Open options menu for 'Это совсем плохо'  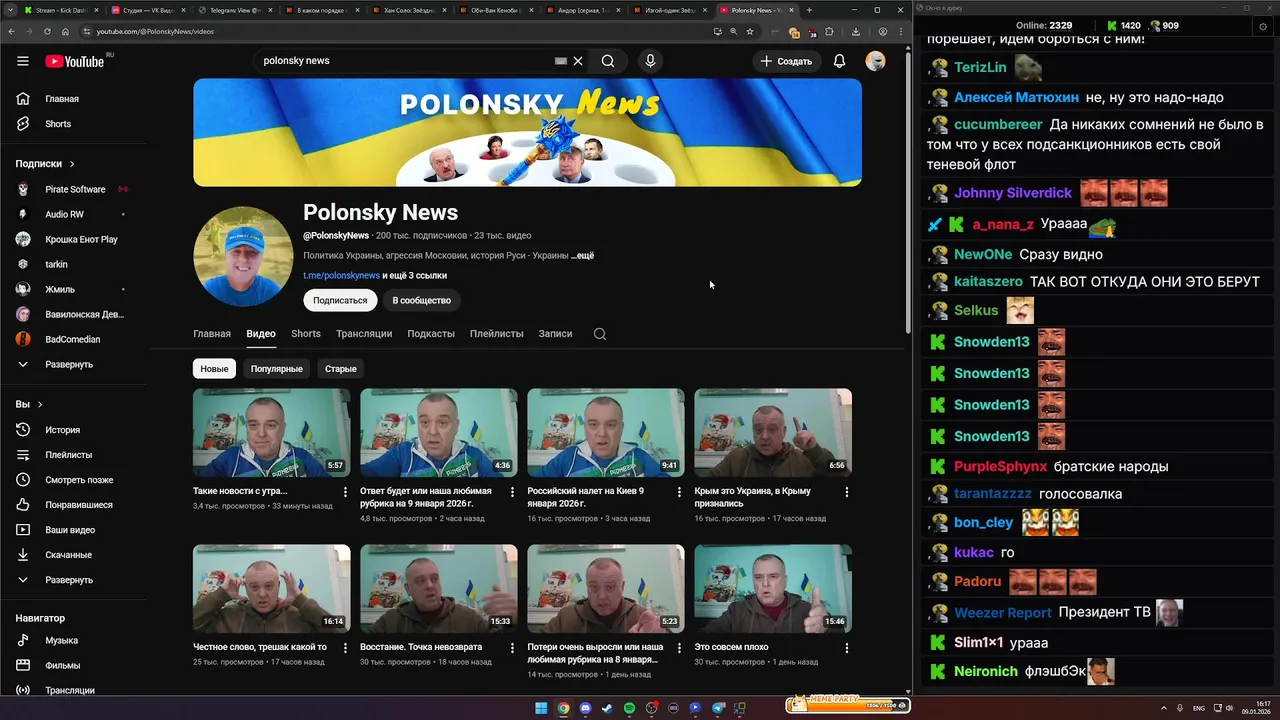847,648
